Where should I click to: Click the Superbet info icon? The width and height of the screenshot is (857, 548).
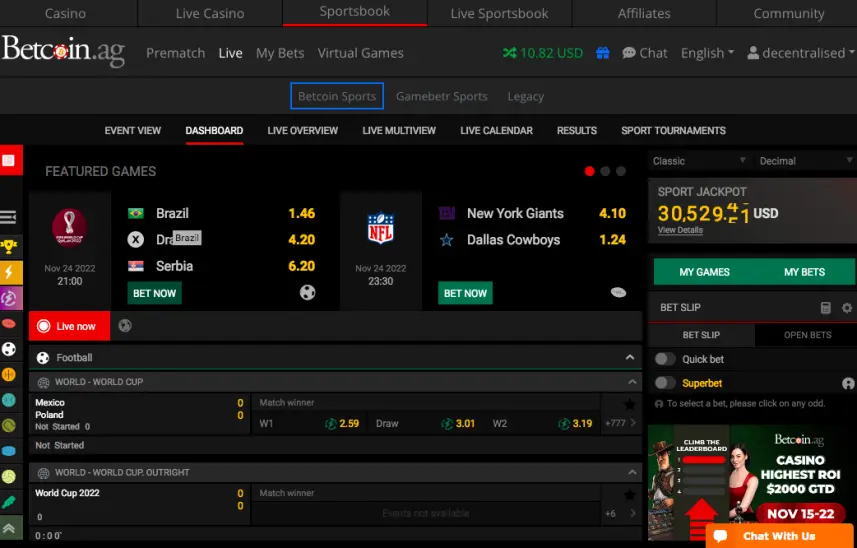click(x=848, y=384)
